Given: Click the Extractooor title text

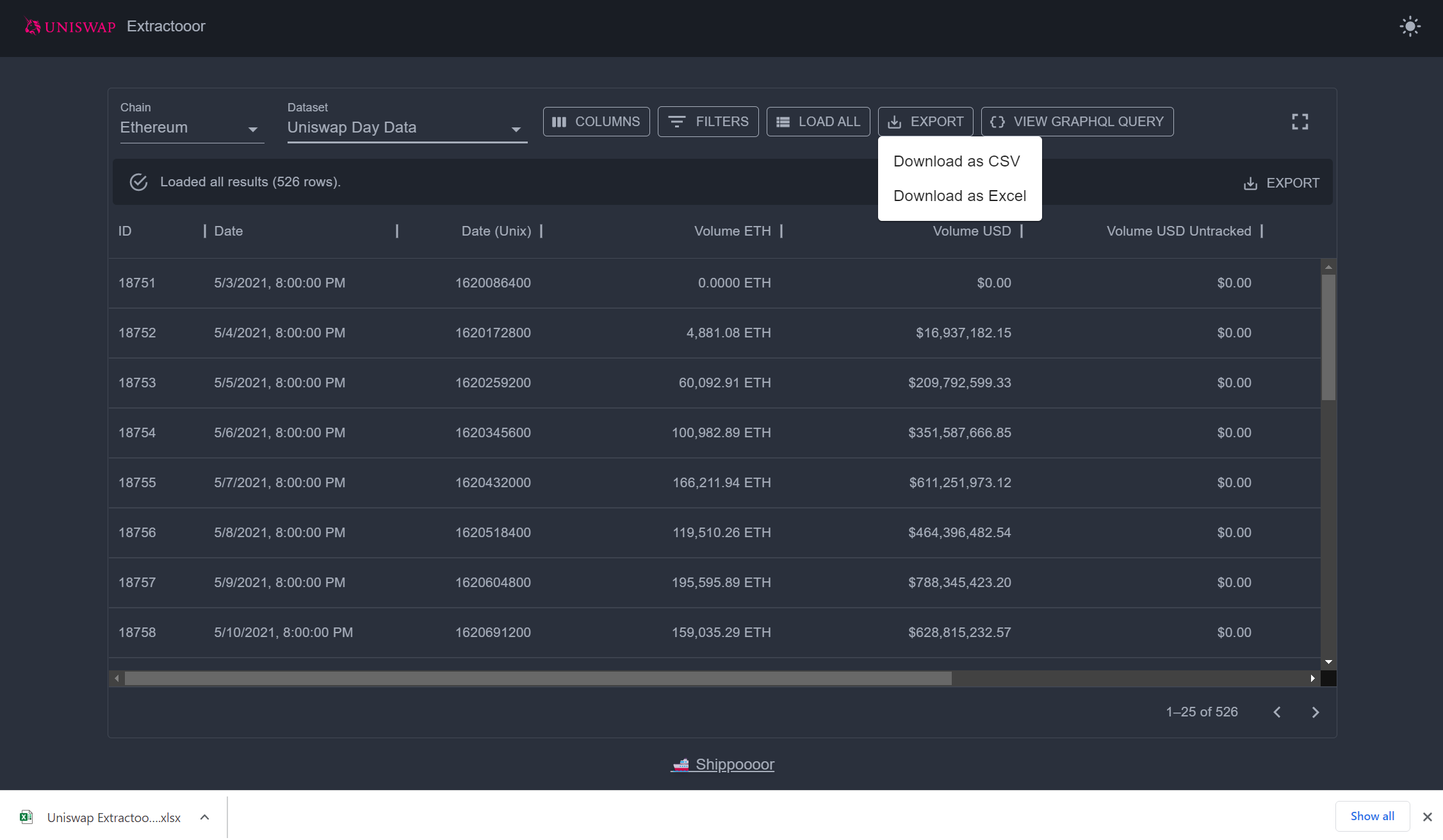Looking at the screenshot, I should [166, 26].
